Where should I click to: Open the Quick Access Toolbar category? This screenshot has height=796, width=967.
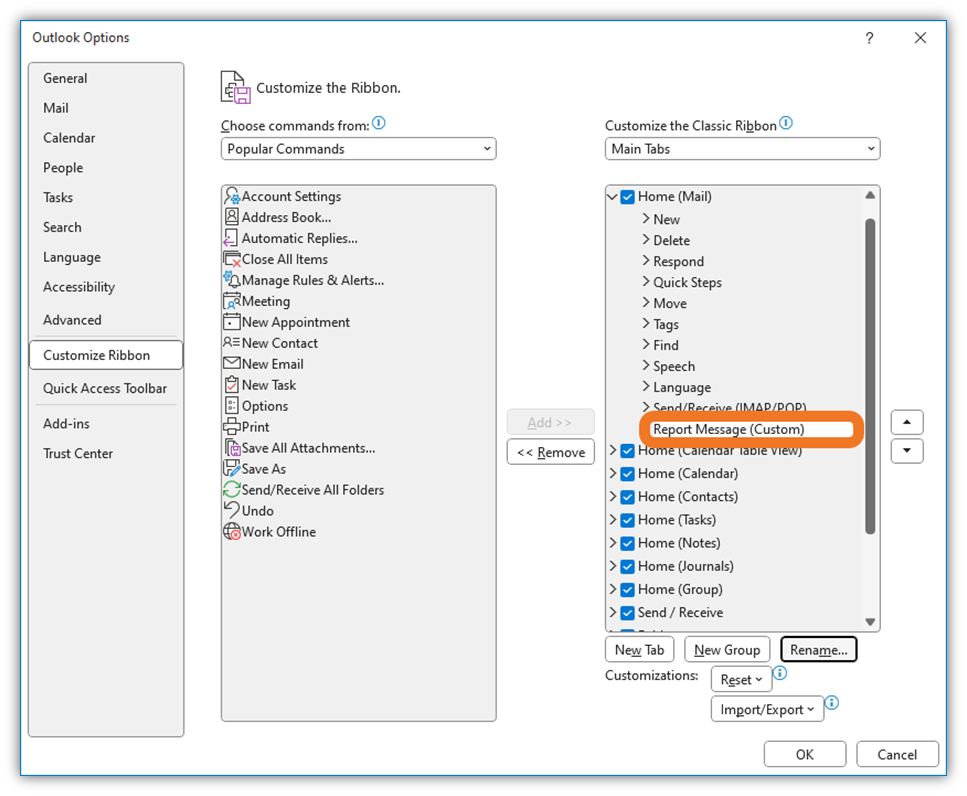point(105,388)
